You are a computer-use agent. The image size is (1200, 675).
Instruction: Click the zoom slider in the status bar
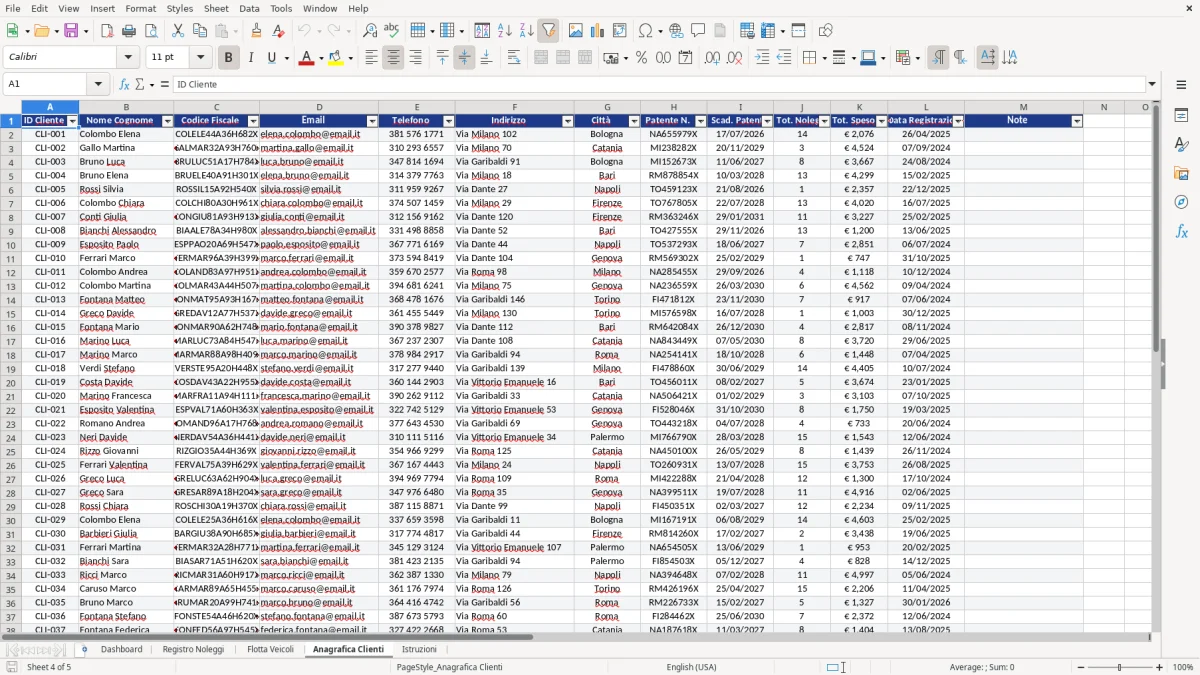click(1120, 667)
